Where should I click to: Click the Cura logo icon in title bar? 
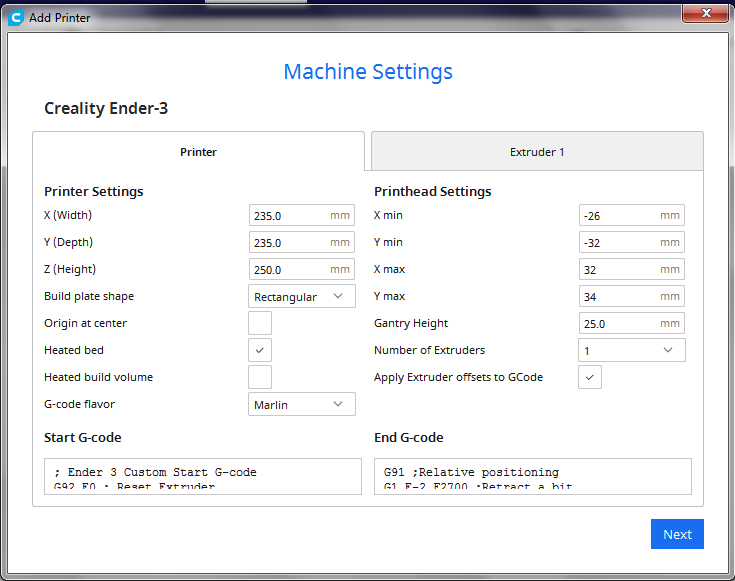click(16, 18)
